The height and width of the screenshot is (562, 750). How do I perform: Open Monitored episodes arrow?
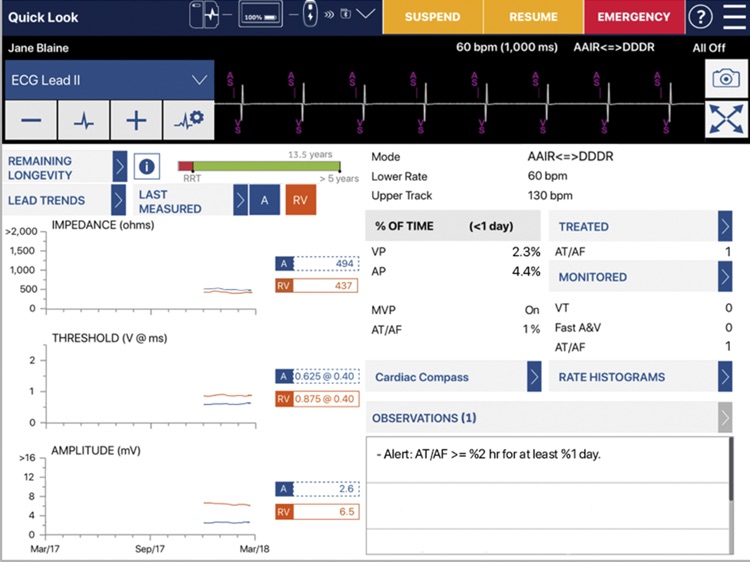pyautogui.click(x=725, y=276)
